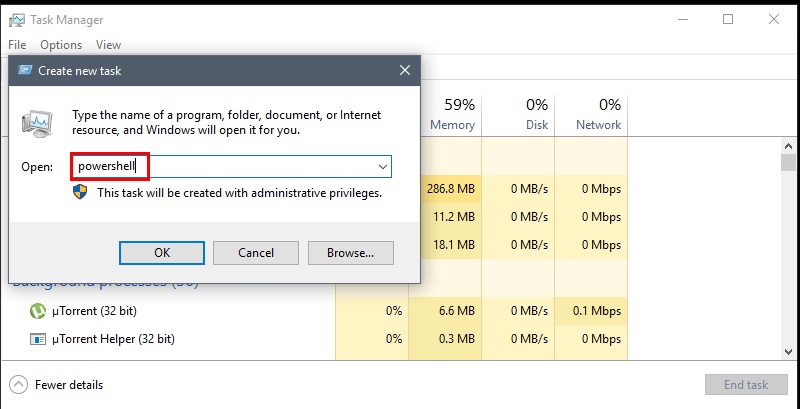Click the Fewer details arrow icon
The height and width of the screenshot is (409, 800).
coord(18,385)
